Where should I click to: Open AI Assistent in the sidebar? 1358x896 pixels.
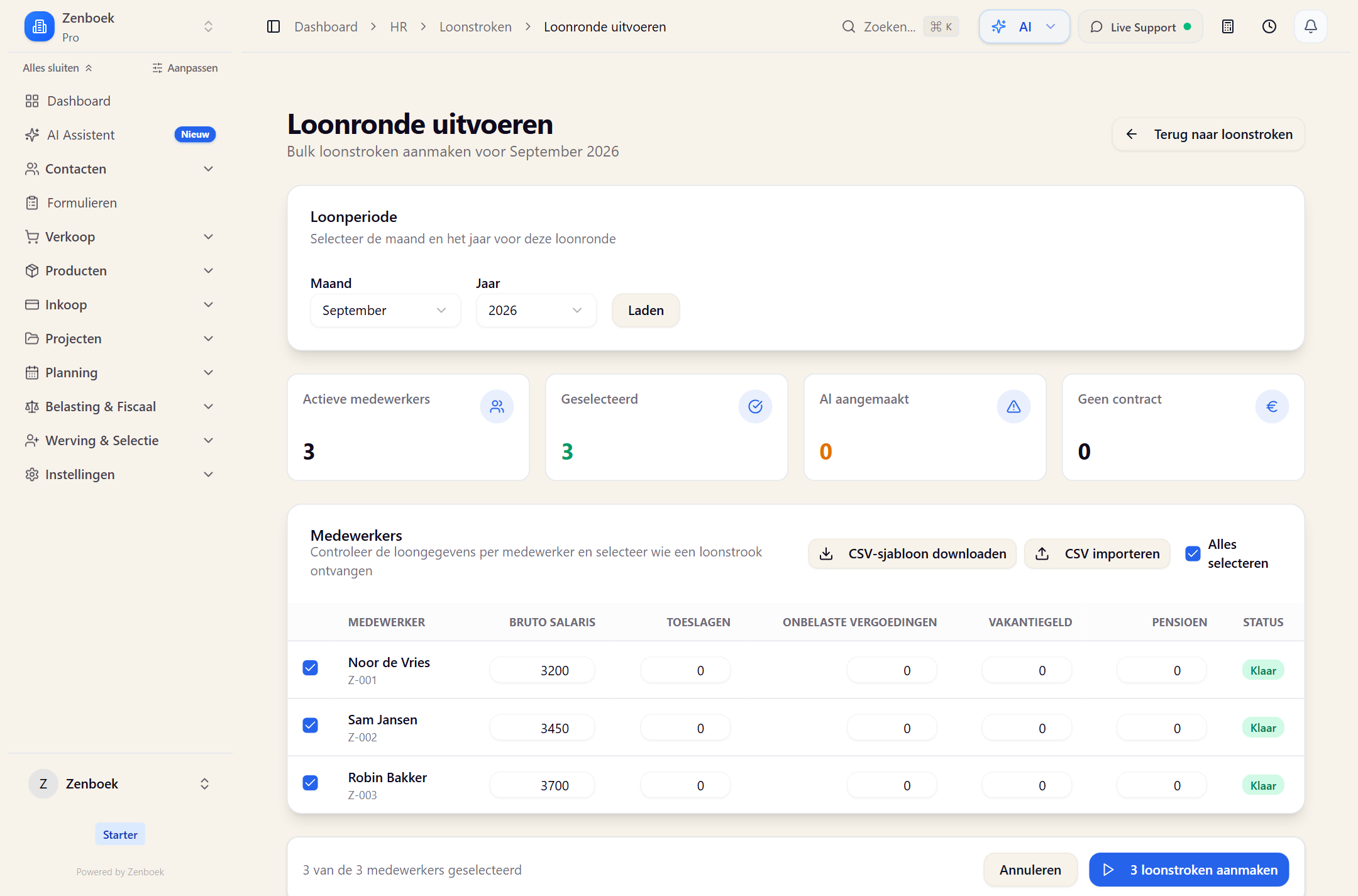click(x=119, y=135)
